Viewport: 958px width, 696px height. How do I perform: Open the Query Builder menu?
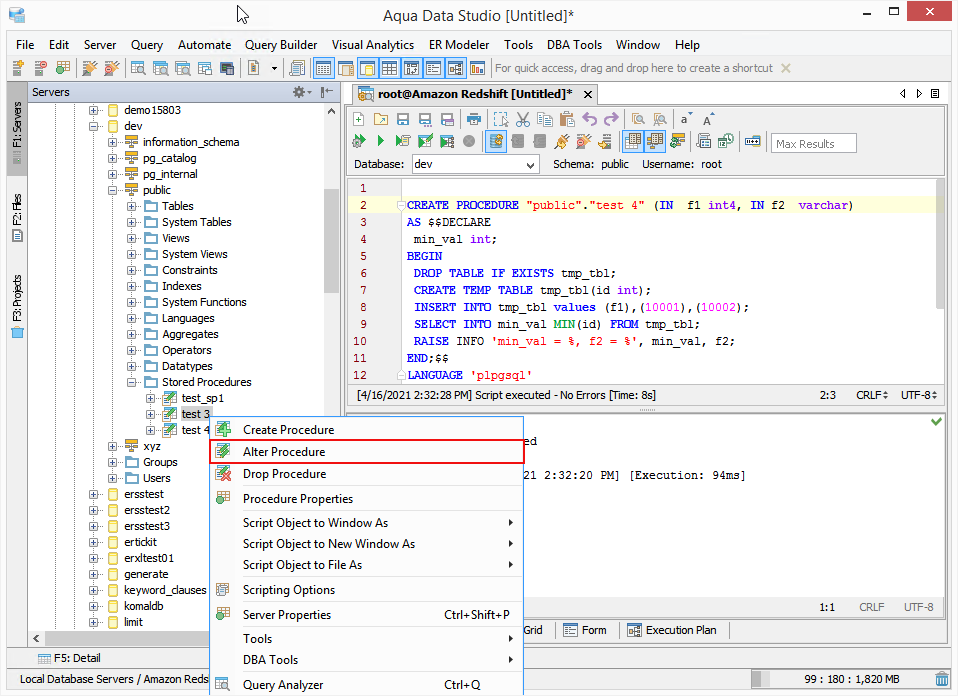[281, 45]
